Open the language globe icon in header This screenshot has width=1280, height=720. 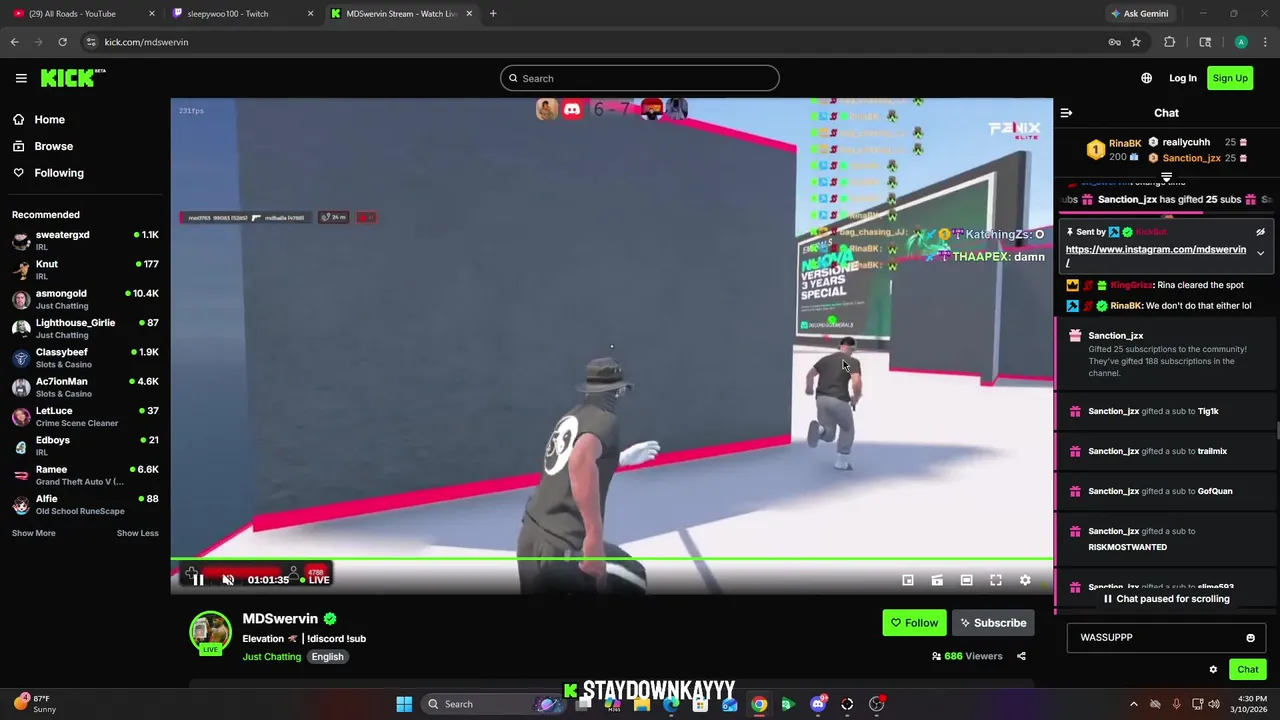pyautogui.click(x=1146, y=78)
